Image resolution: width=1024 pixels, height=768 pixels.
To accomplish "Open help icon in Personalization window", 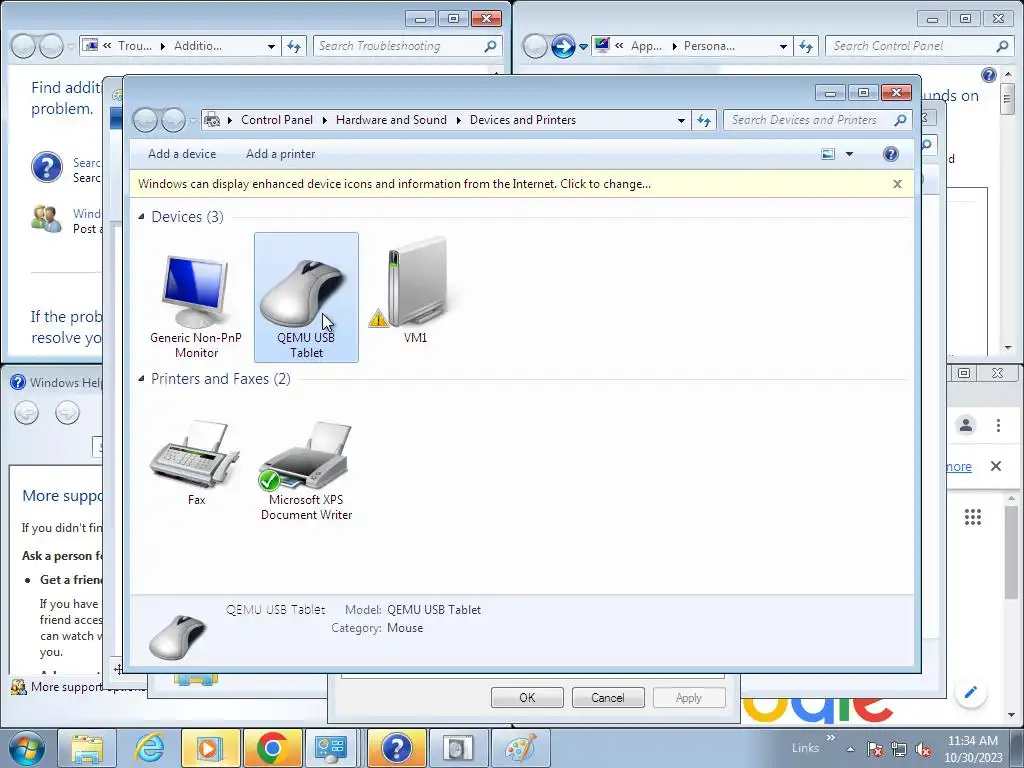I will (989, 74).
